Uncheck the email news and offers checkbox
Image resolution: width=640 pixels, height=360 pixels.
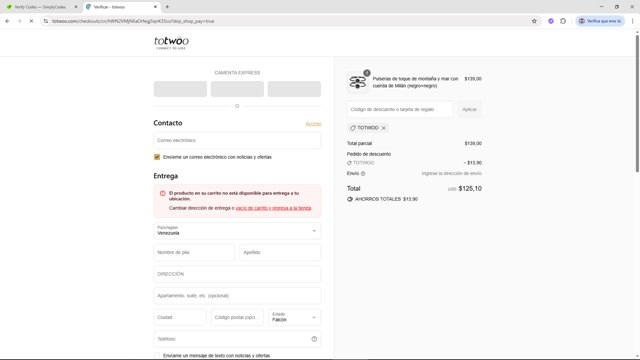pyautogui.click(x=157, y=157)
